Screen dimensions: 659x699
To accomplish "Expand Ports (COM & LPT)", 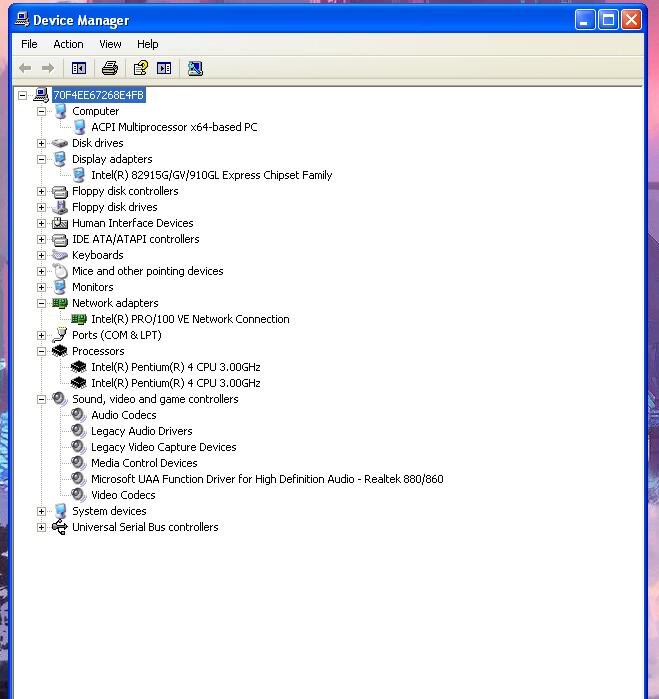I will click(x=41, y=335).
